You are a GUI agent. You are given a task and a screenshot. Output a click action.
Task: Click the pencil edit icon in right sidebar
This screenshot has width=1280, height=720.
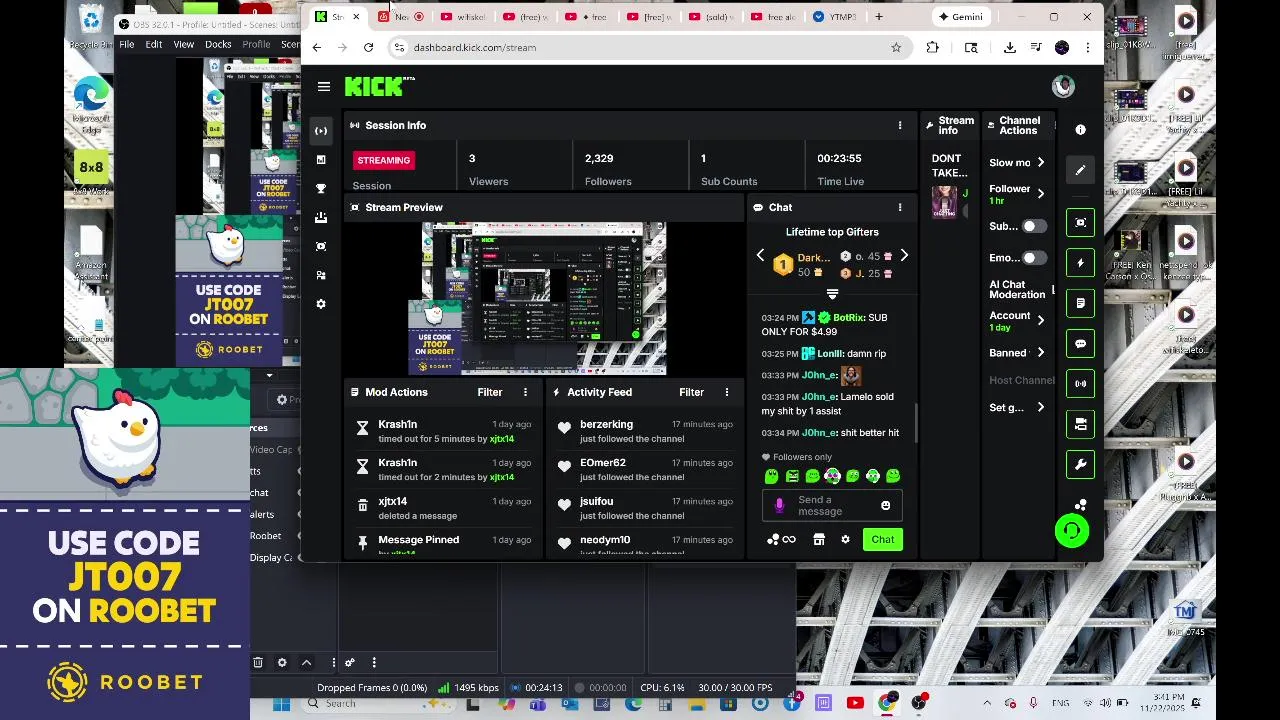1080,171
